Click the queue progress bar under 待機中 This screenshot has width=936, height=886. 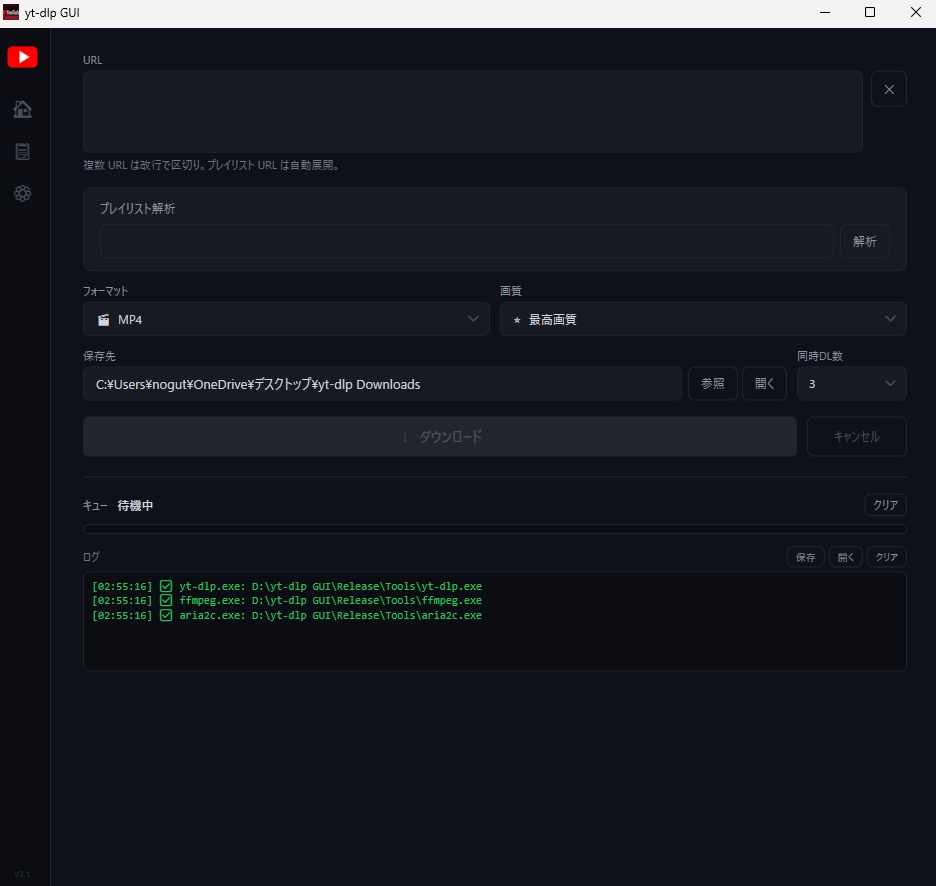click(493, 528)
